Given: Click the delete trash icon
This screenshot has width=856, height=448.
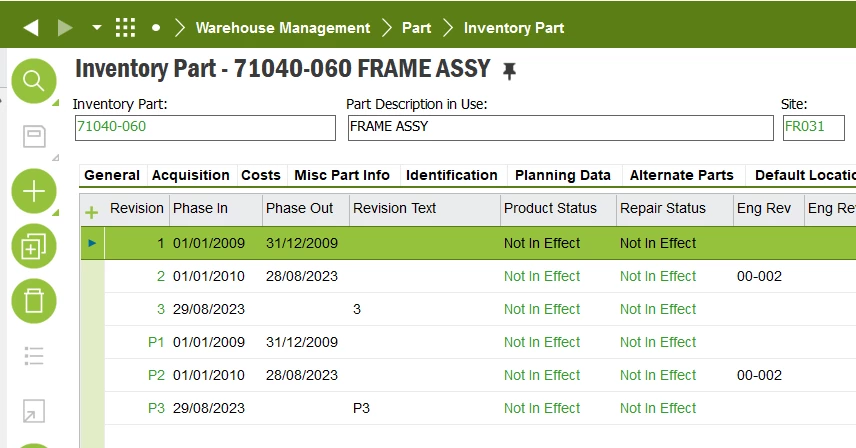Looking at the screenshot, I should [34, 300].
